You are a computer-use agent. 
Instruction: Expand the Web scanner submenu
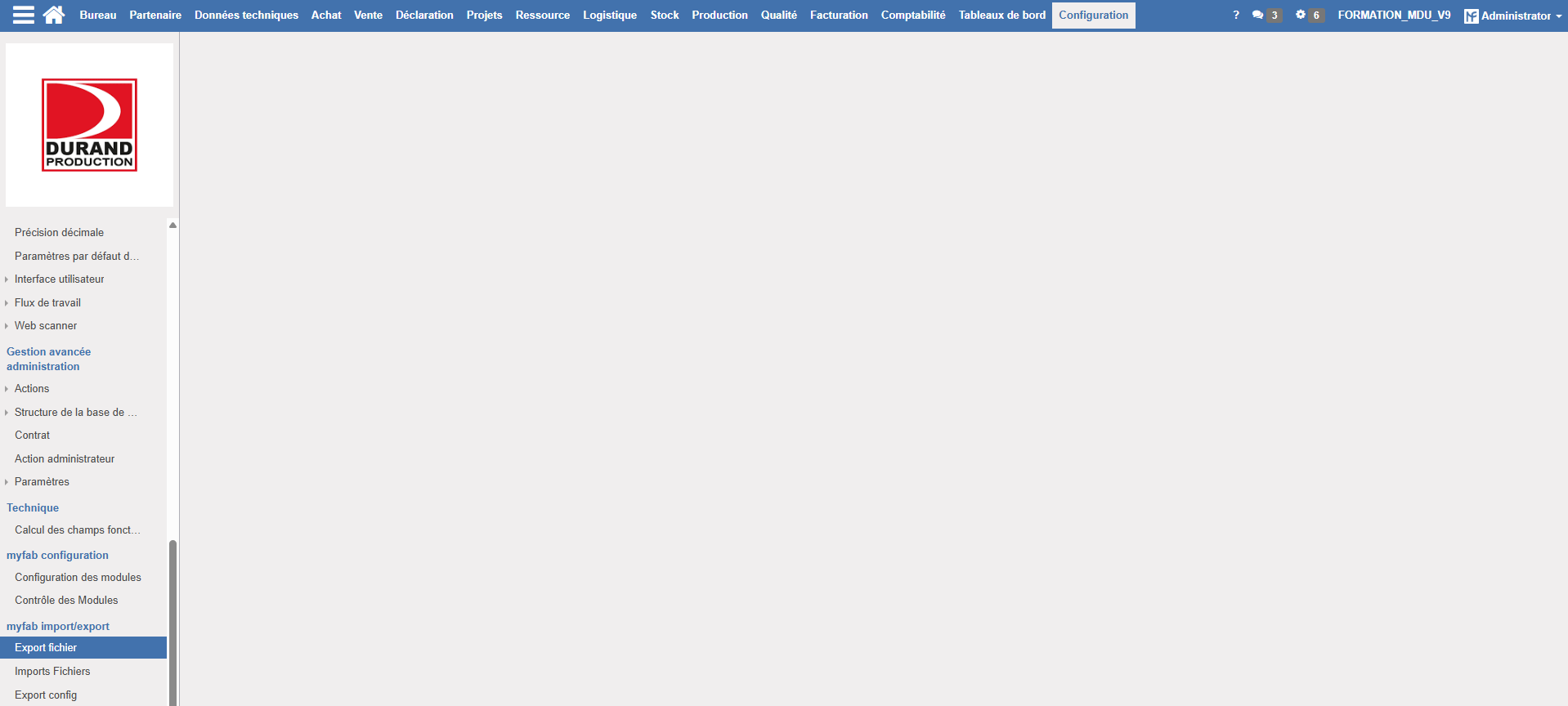click(46, 326)
